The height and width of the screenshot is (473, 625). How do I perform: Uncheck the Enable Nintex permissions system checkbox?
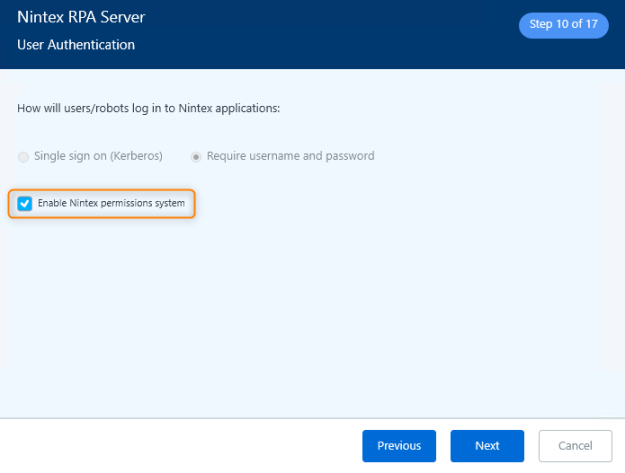(25, 204)
